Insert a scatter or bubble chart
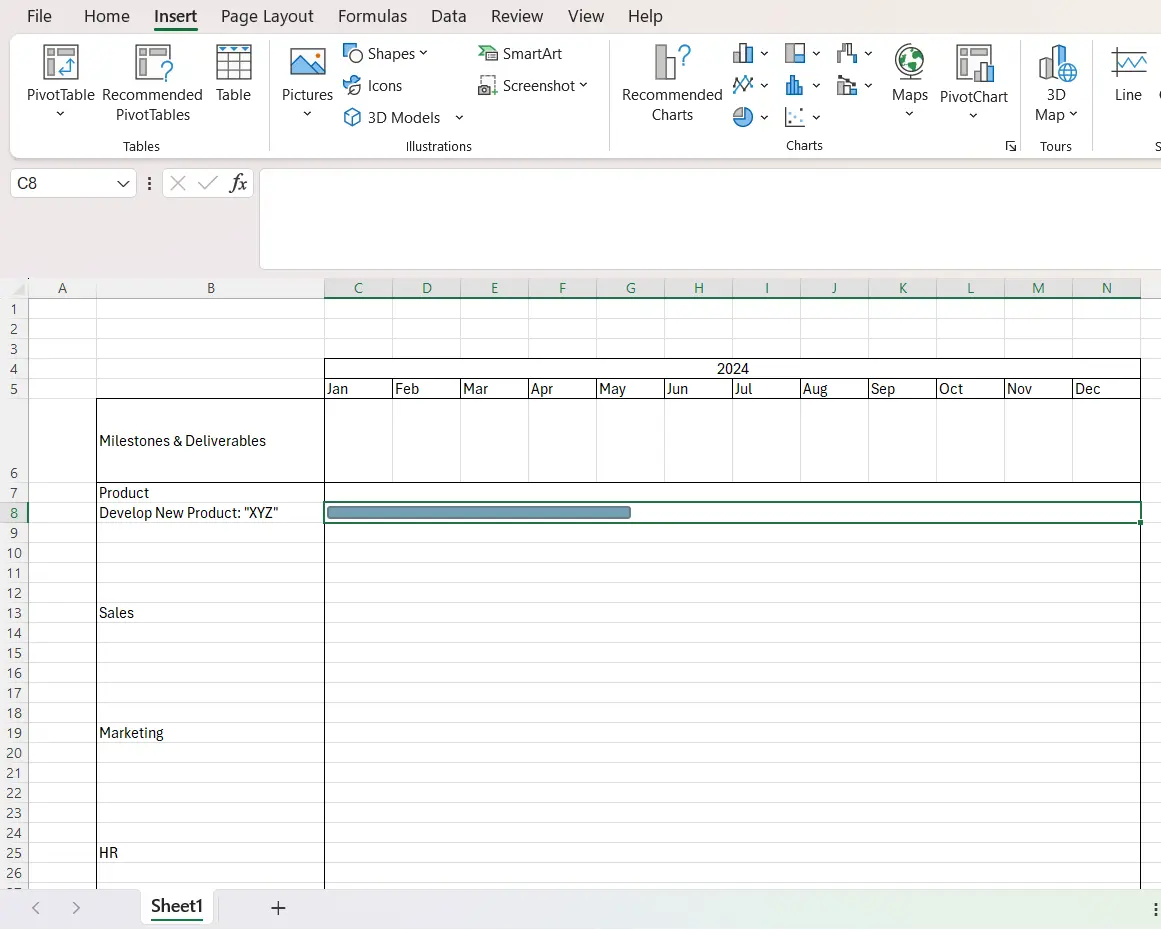This screenshot has width=1161, height=930. (795, 117)
